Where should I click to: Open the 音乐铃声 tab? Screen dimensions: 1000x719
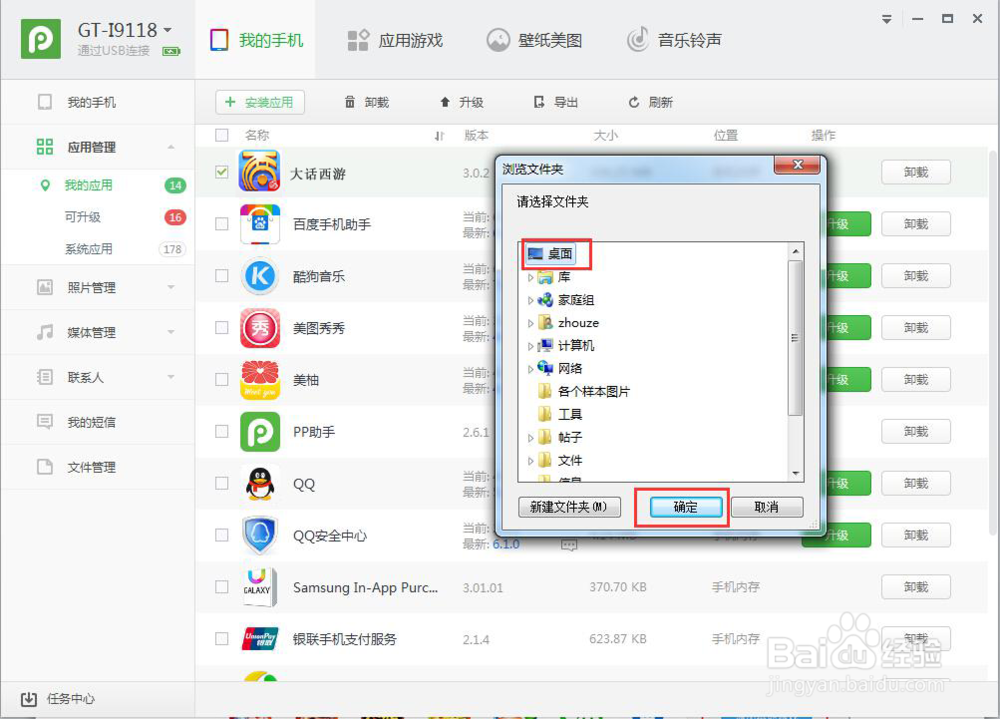(673, 40)
